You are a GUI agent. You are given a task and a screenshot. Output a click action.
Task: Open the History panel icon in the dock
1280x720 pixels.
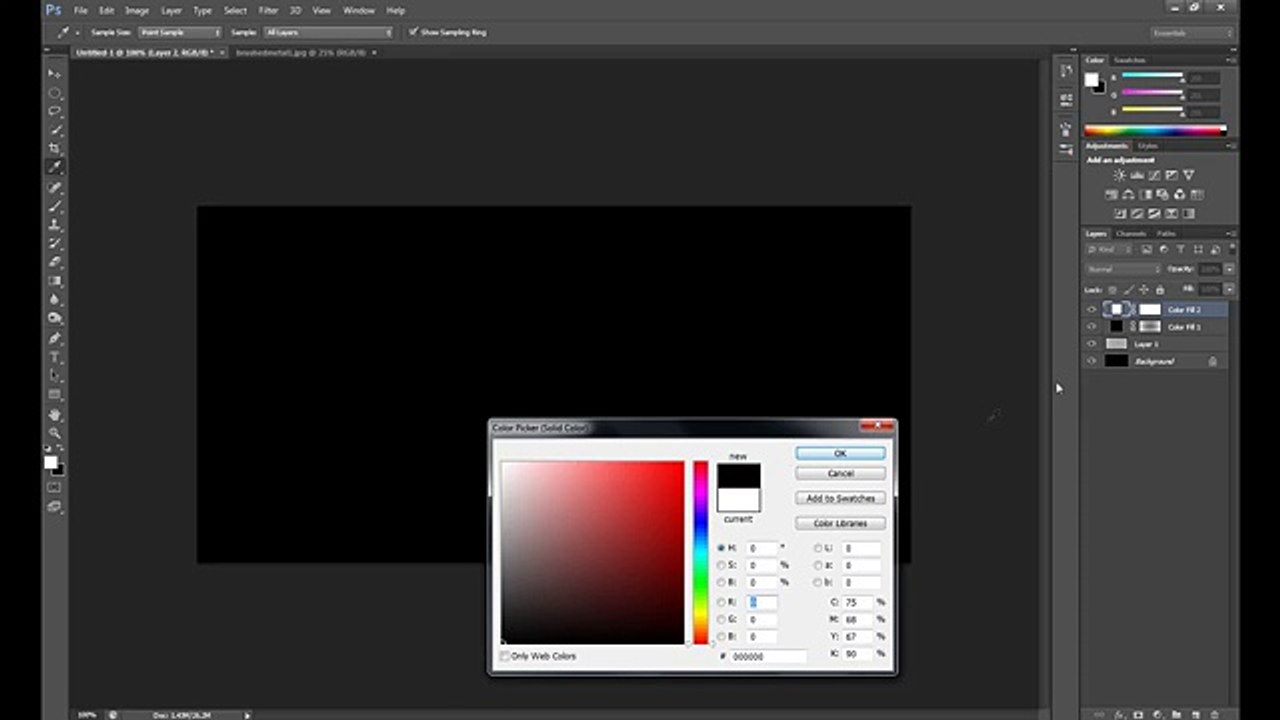1066,73
